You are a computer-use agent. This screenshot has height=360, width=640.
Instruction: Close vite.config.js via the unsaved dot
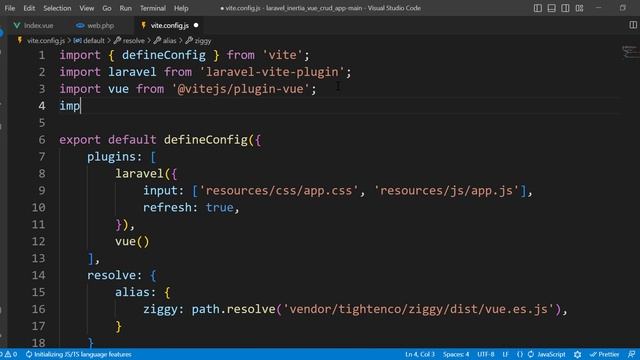point(196,25)
